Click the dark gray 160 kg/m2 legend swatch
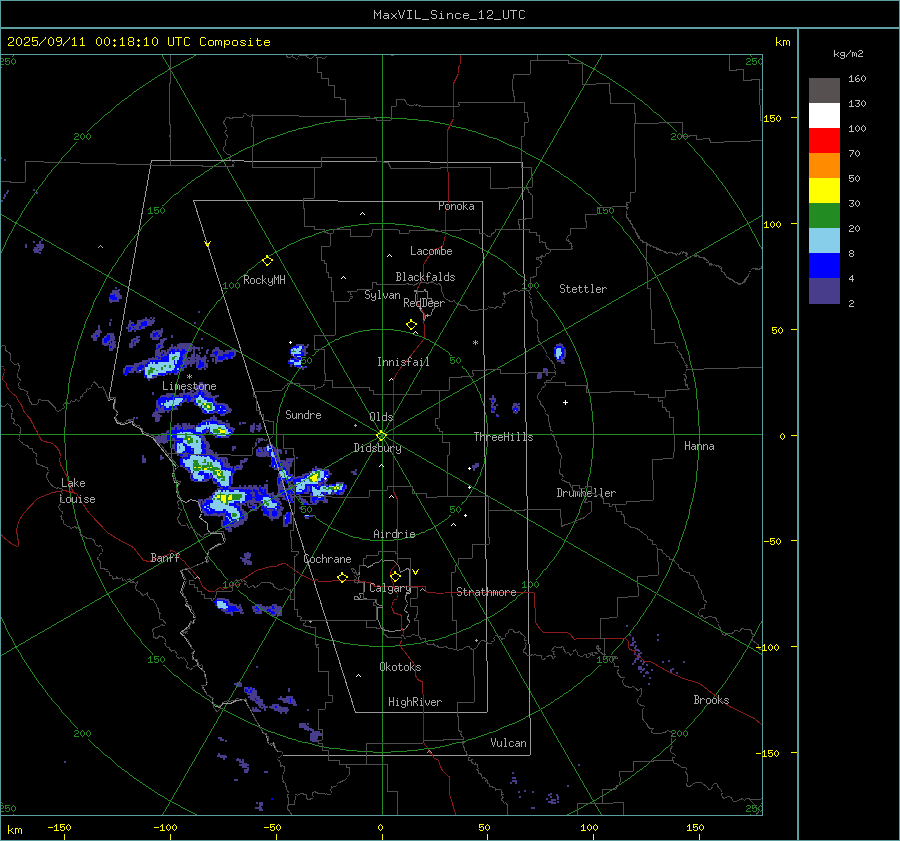Image resolution: width=900 pixels, height=841 pixels. (x=824, y=90)
